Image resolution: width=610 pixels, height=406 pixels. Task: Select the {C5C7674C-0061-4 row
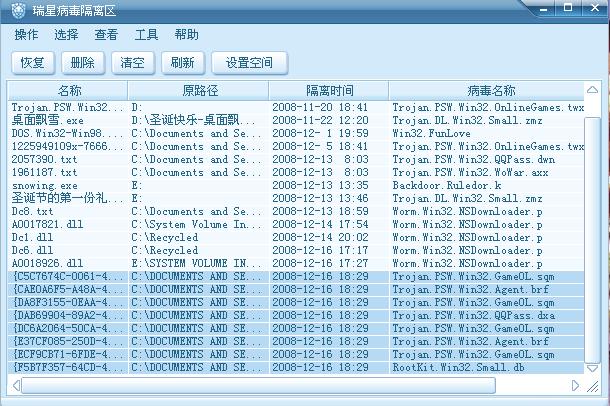click(296, 276)
